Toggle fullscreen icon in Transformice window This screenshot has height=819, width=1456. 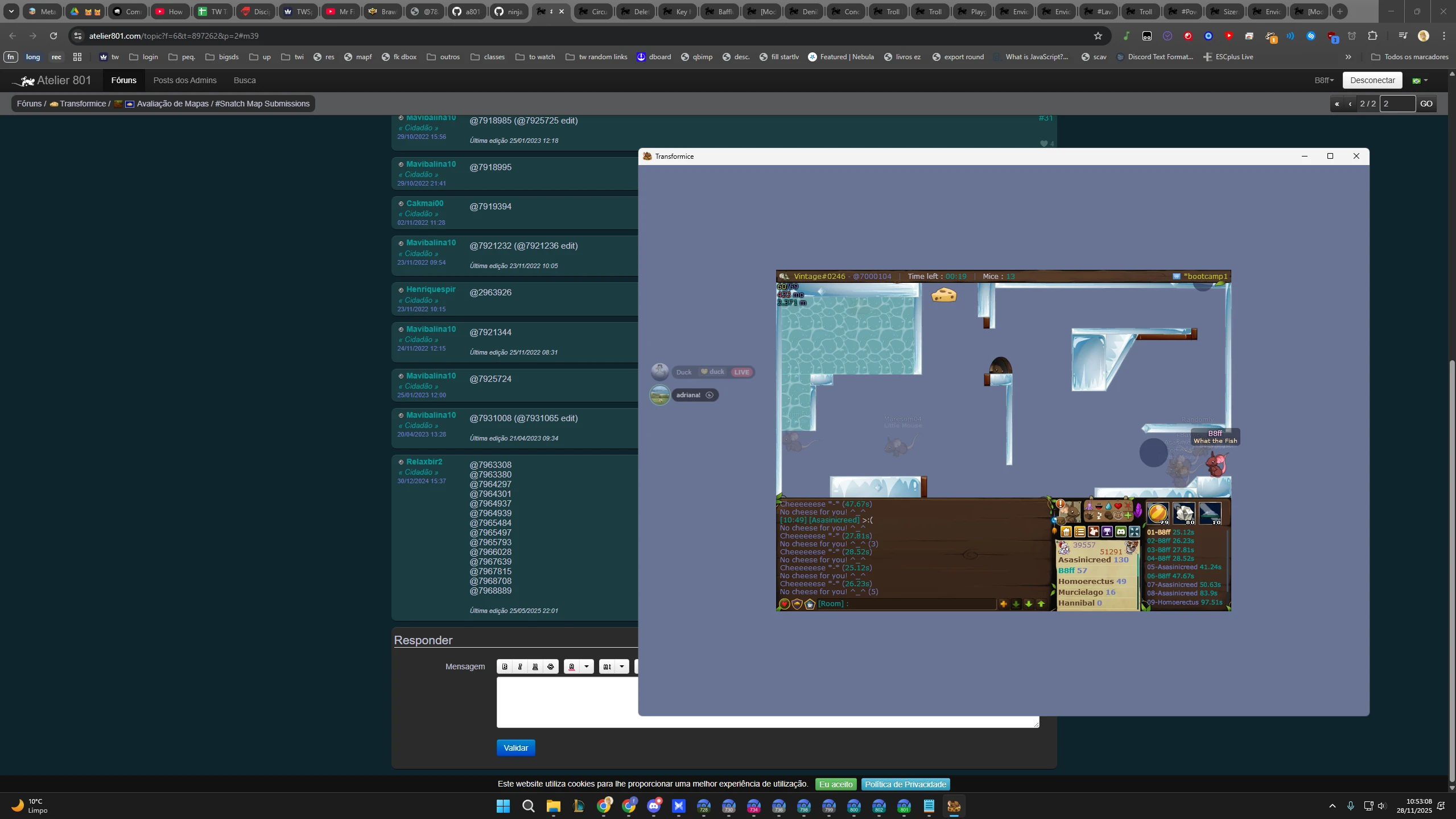click(1135, 532)
